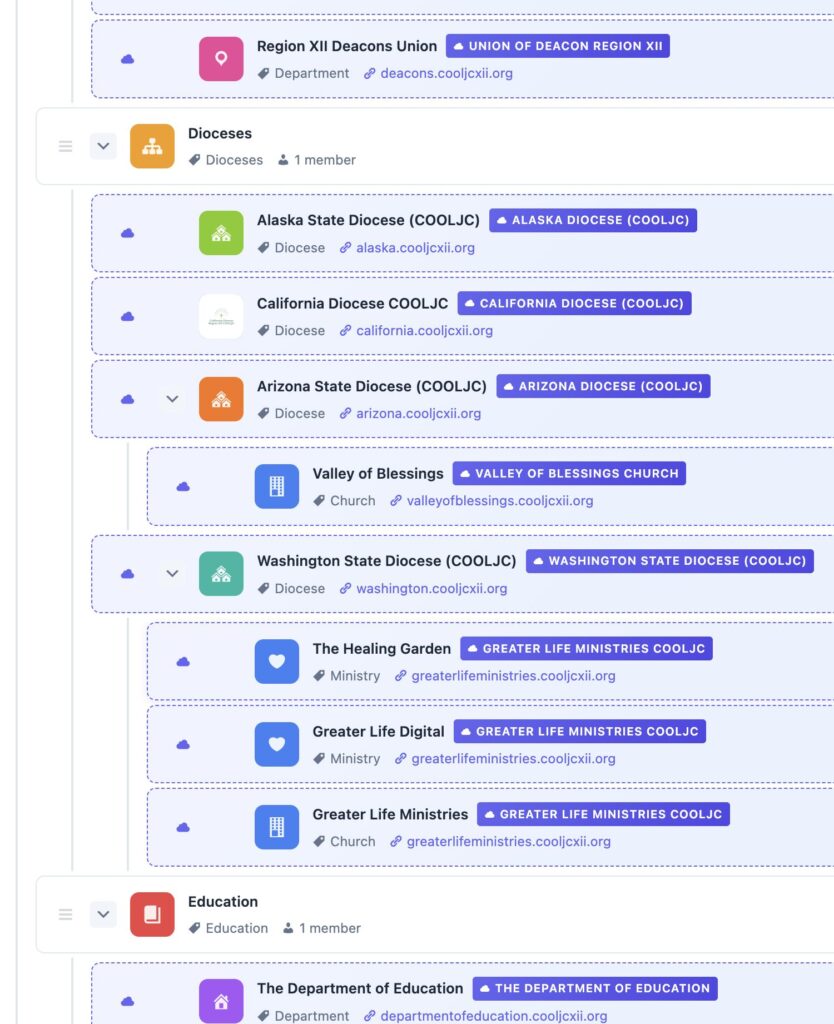Click the UNION OF DEACON REGION XII badge
This screenshot has width=834, height=1024.
pyautogui.click(x=557, y=46)
